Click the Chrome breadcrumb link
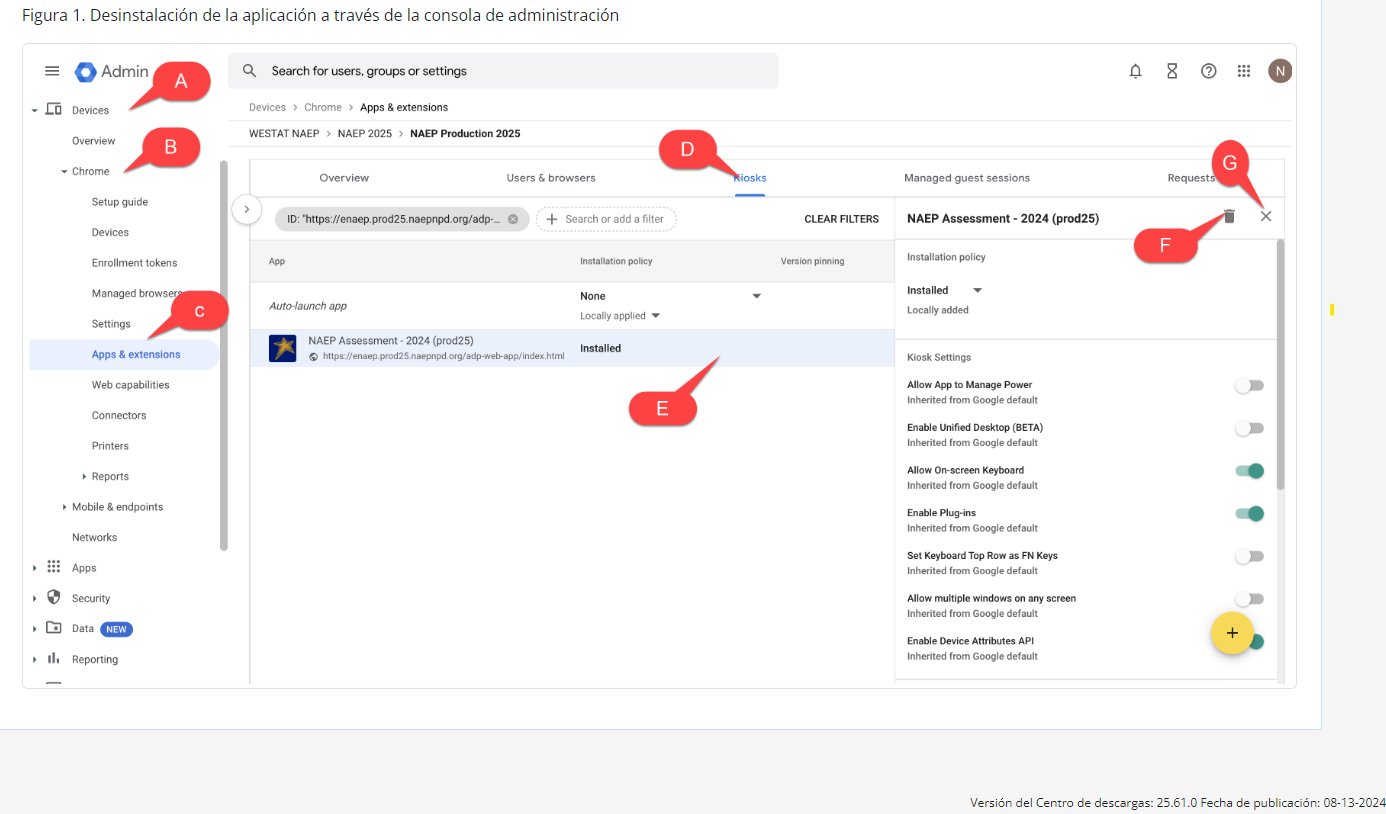The width and height of the screenshot is (1386, 814). coord(323,107)
